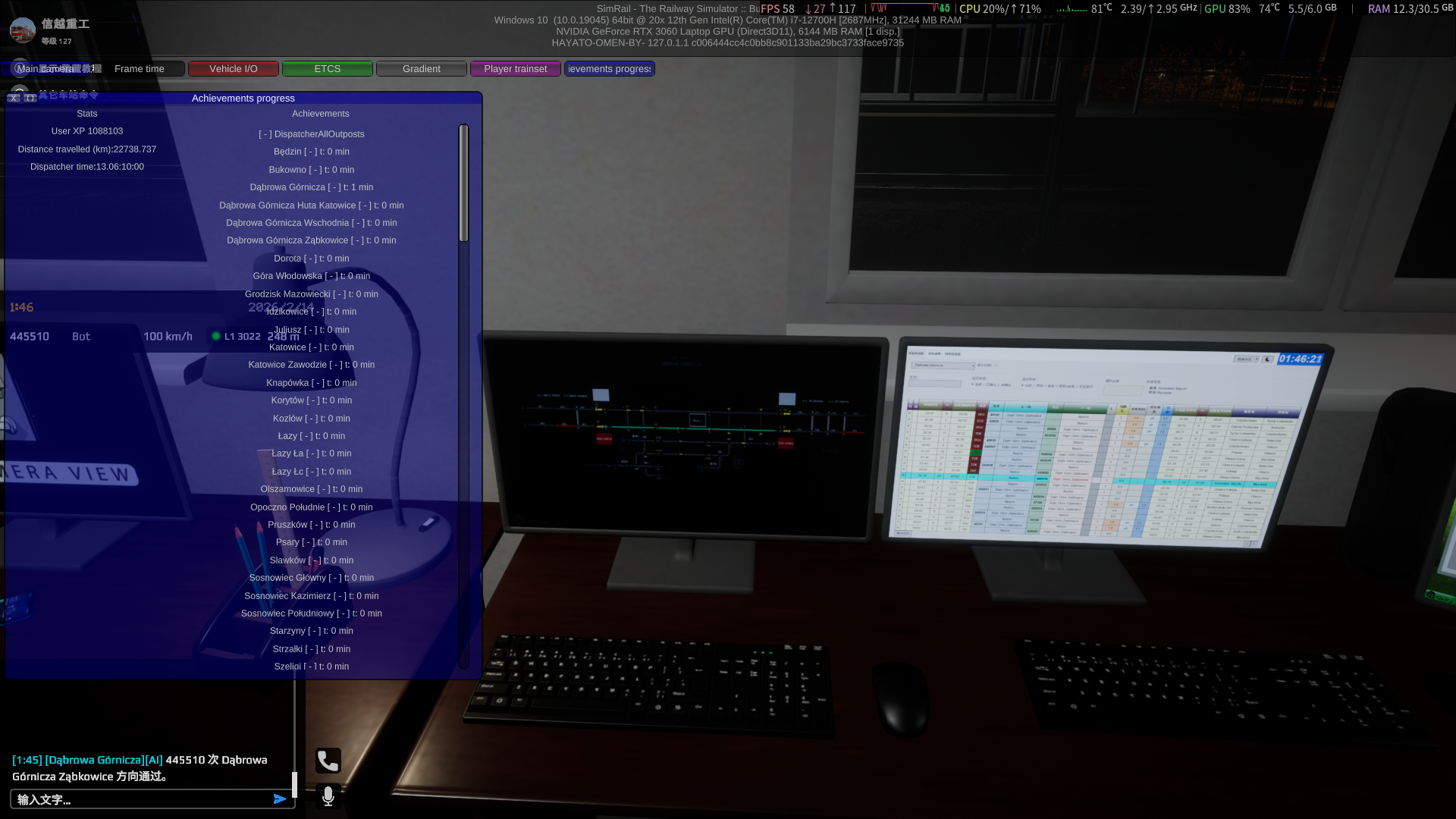Select the Sławków achievement row
Viewport: 1456px width, 819px height.
(x=312, y=560)
